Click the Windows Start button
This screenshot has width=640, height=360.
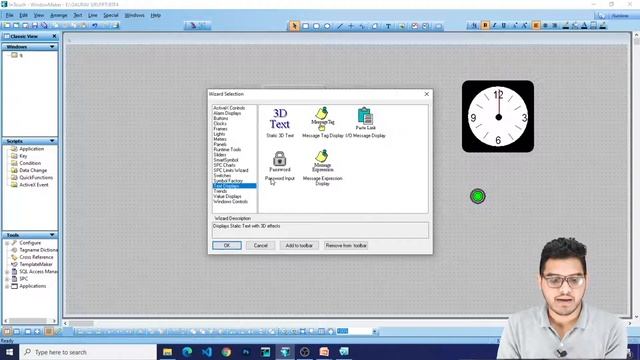coord(9,352)
